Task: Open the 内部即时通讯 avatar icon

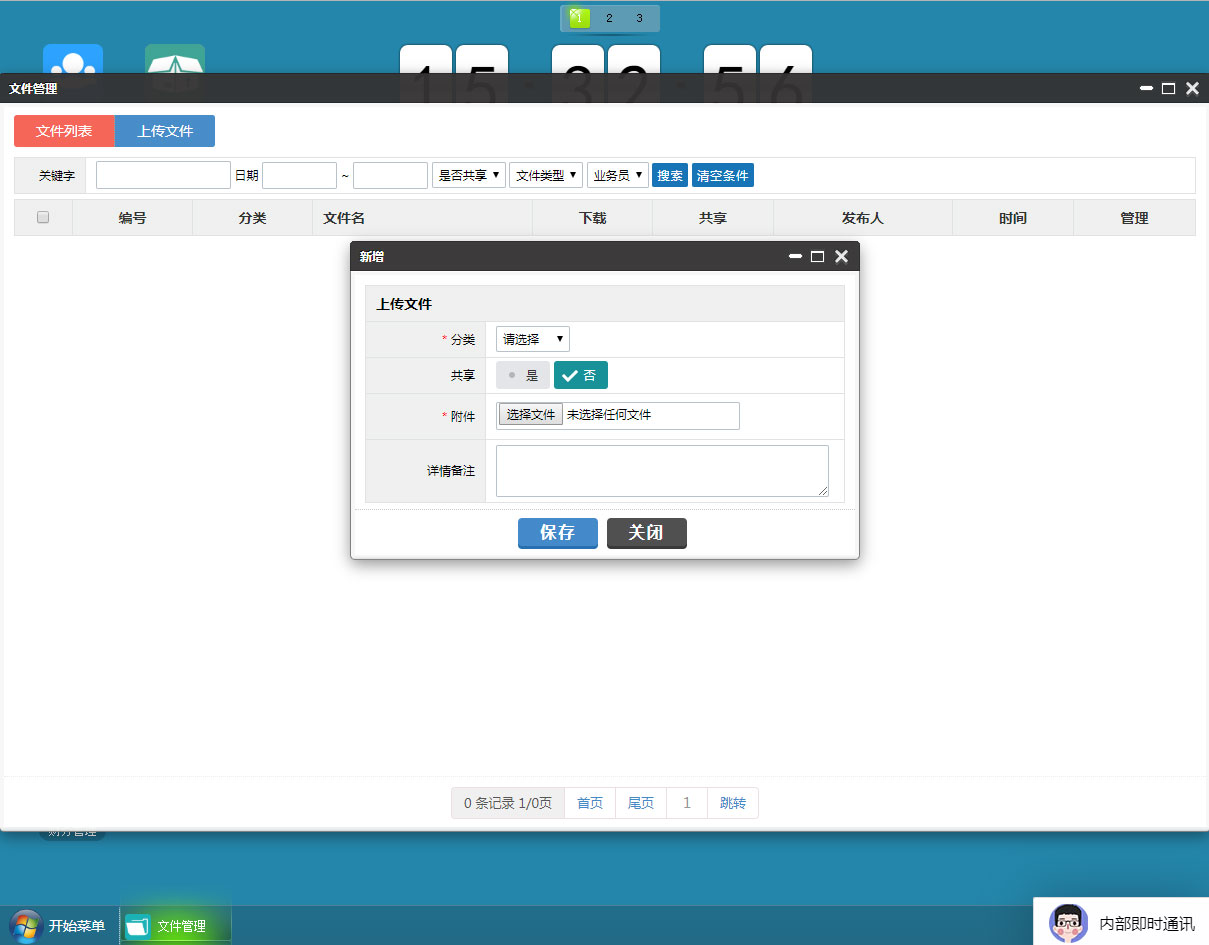Action: (x=1068, y=923)
